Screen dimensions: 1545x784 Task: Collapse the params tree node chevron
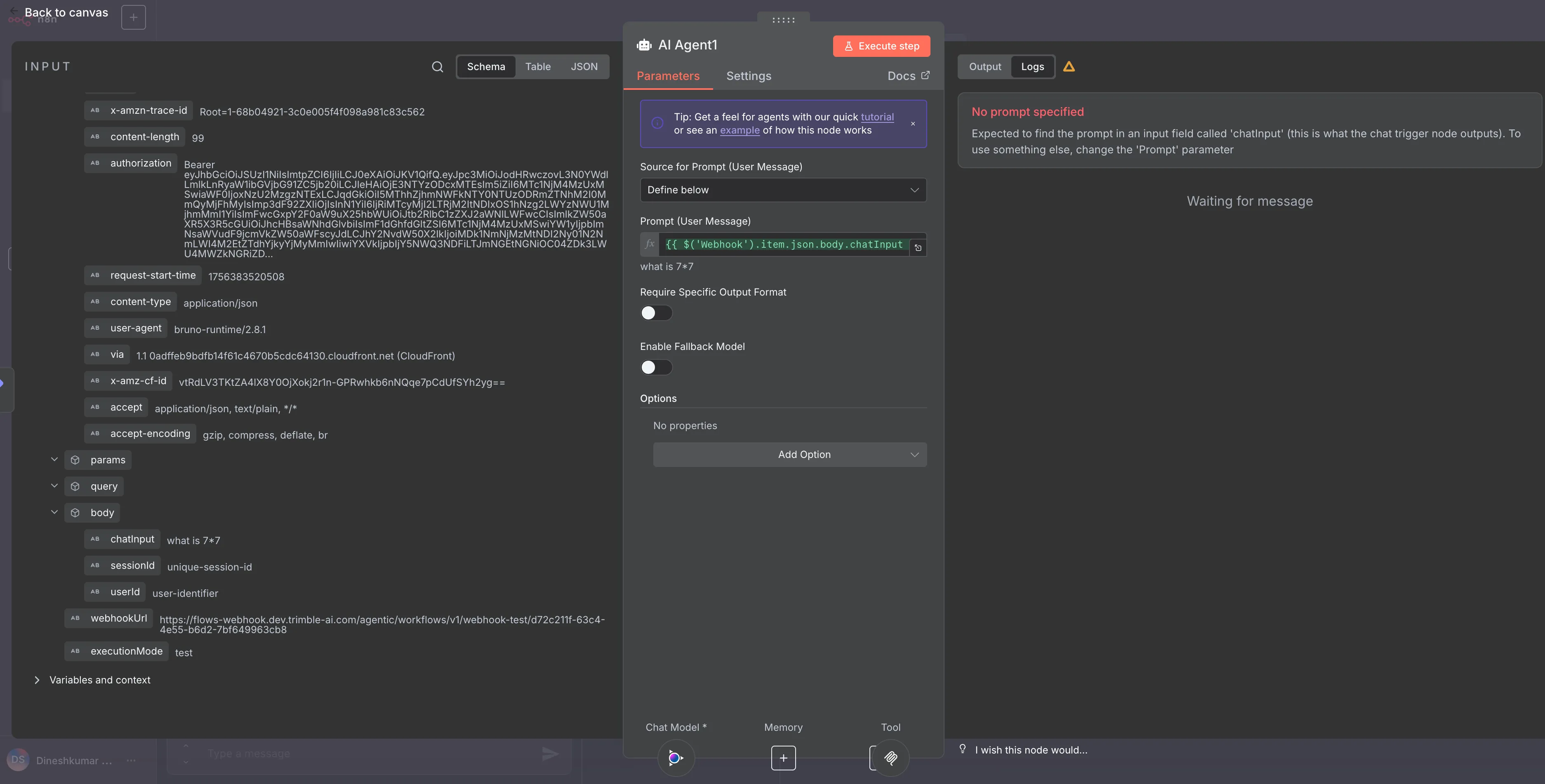54,459
